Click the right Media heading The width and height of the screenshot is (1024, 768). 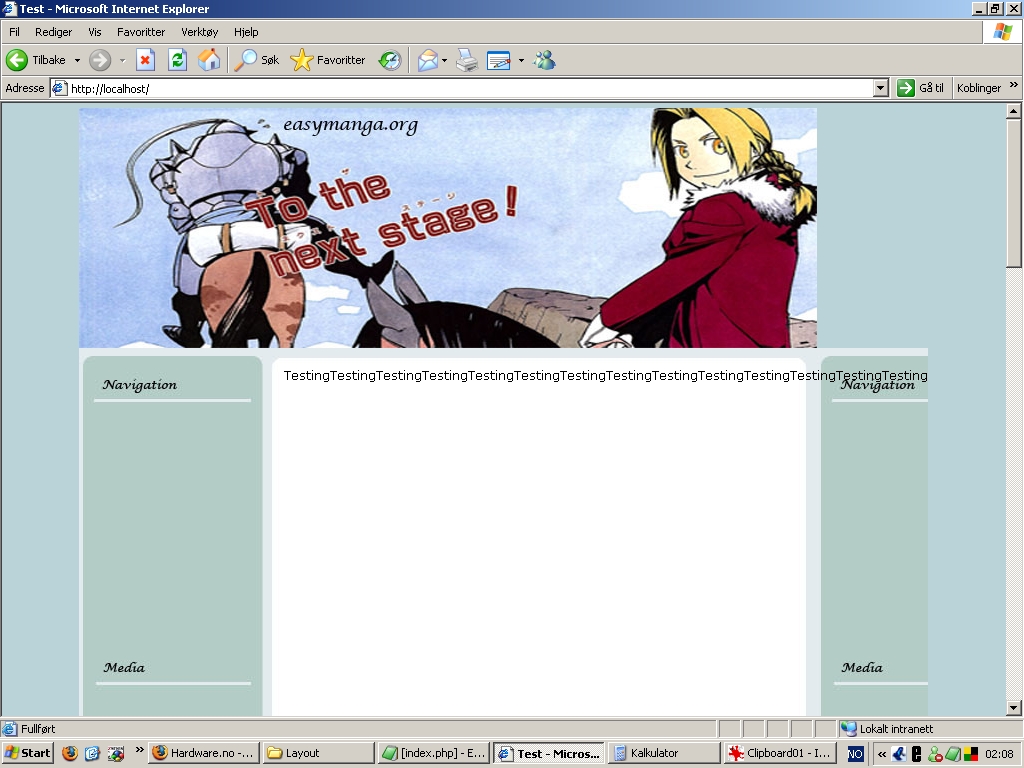click(x=862, y=667)
